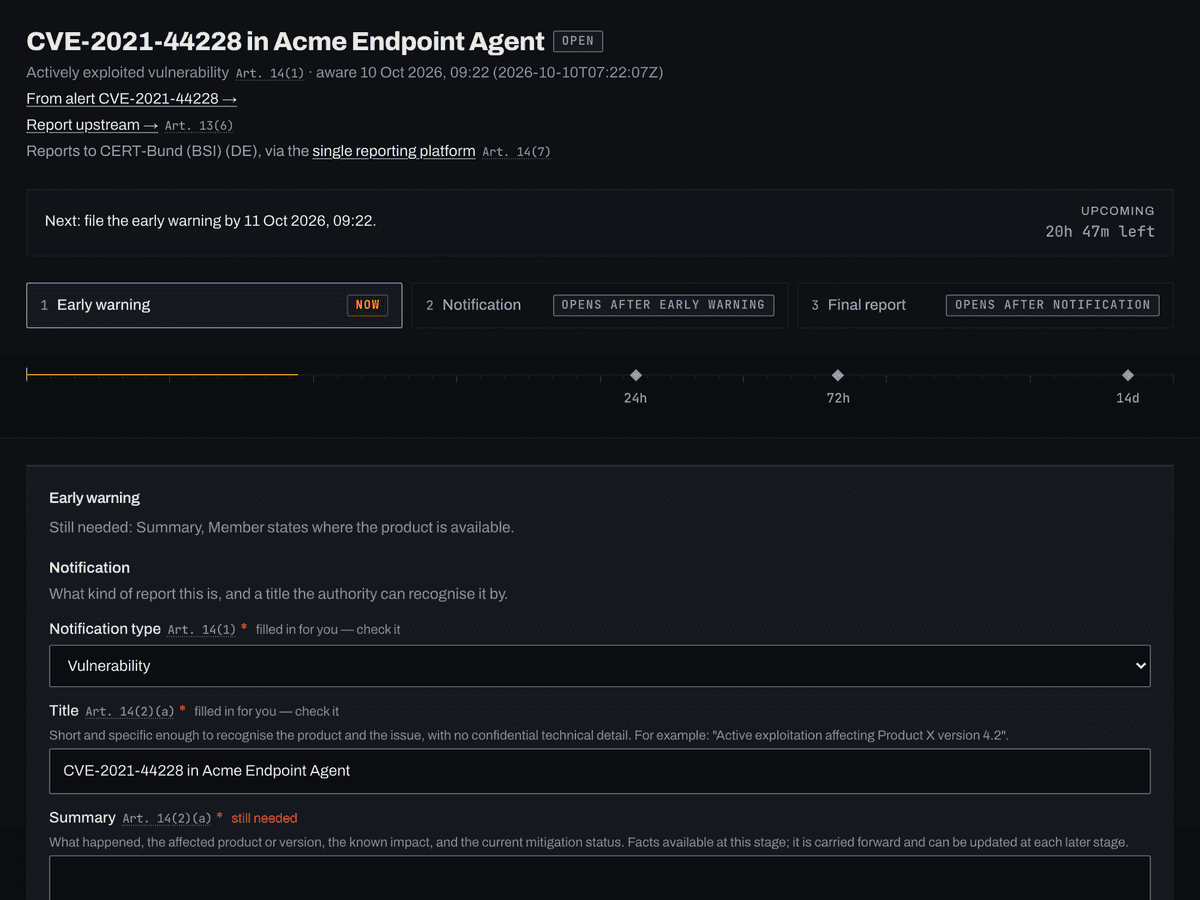The width and height of the screenshot is (1200, 900).
Task: Click the UPCOMING label
Action: (x=1118, y=211)
